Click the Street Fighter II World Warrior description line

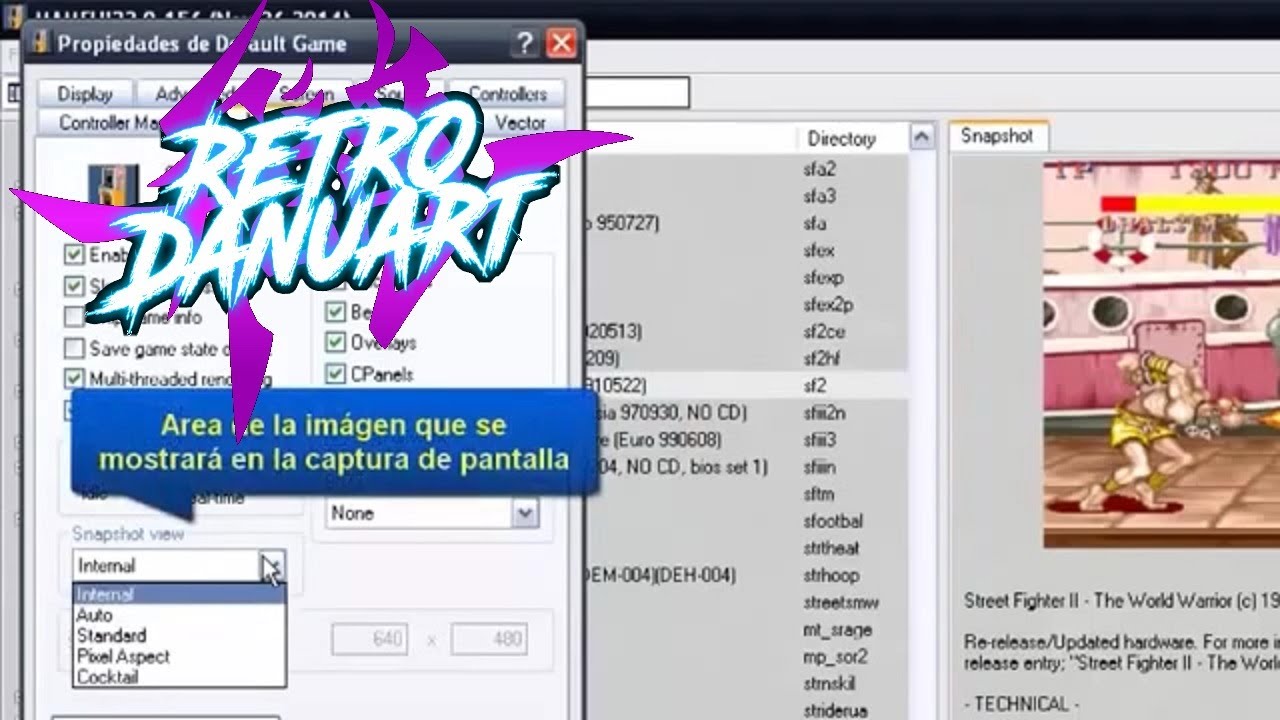click(x=1122, y=601)
